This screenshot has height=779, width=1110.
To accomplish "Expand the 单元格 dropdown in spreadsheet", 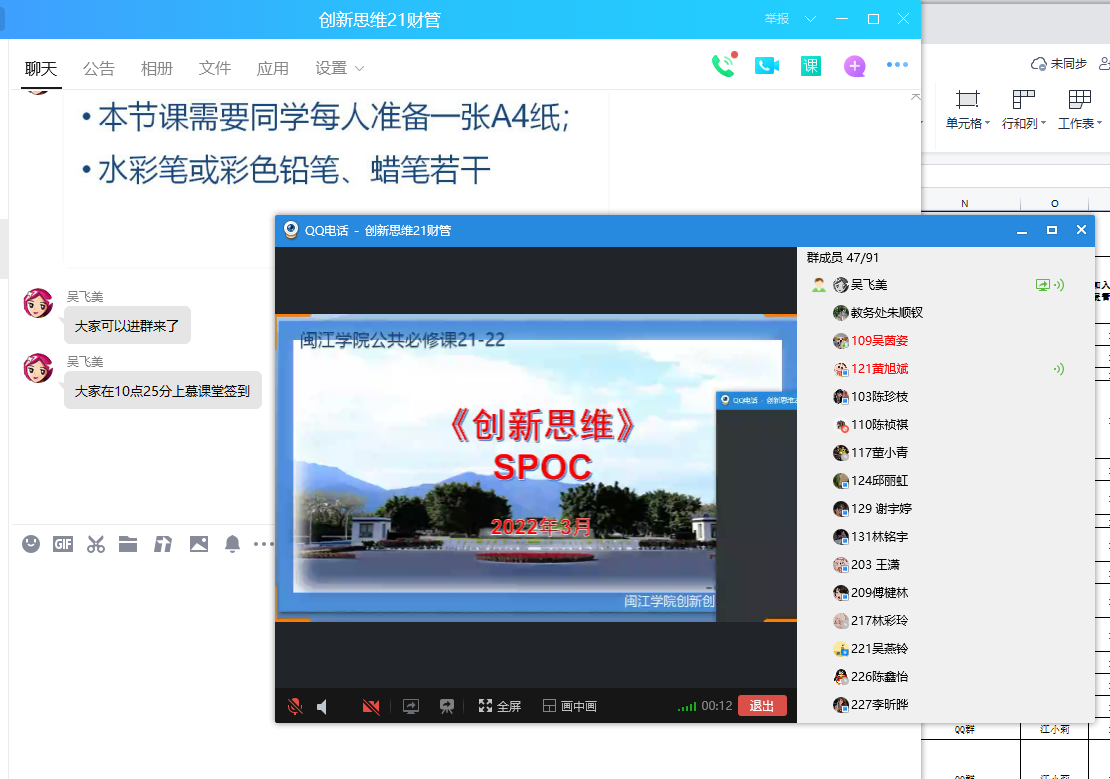I will [967, 123].
